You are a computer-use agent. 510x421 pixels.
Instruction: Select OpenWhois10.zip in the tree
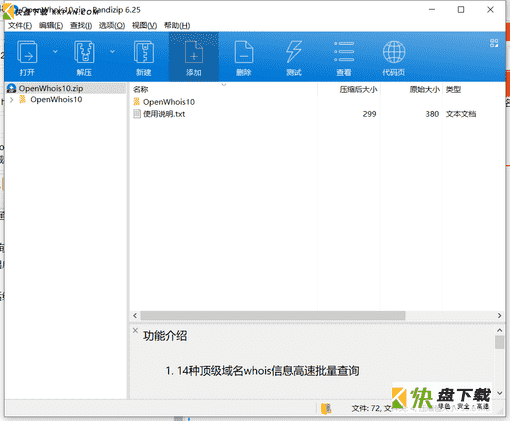tap(51, 88)
